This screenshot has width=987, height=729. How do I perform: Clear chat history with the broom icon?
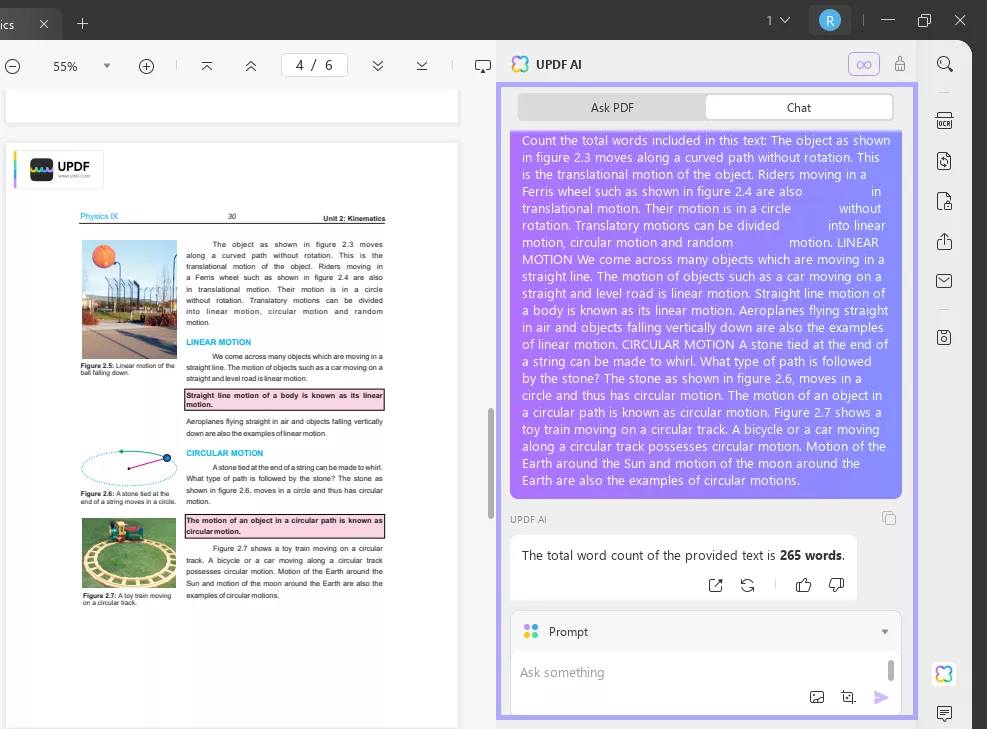[900, 64]
